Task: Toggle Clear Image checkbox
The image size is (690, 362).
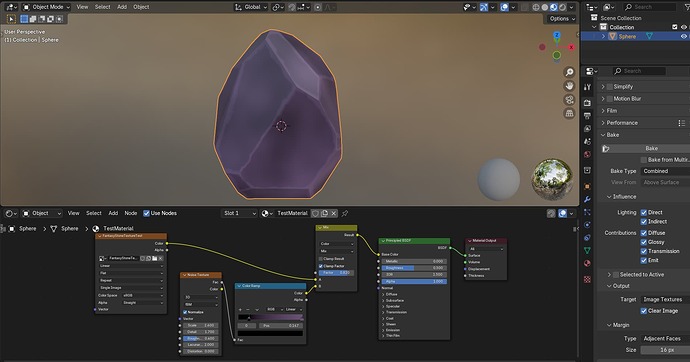Action: click(644, 311)
